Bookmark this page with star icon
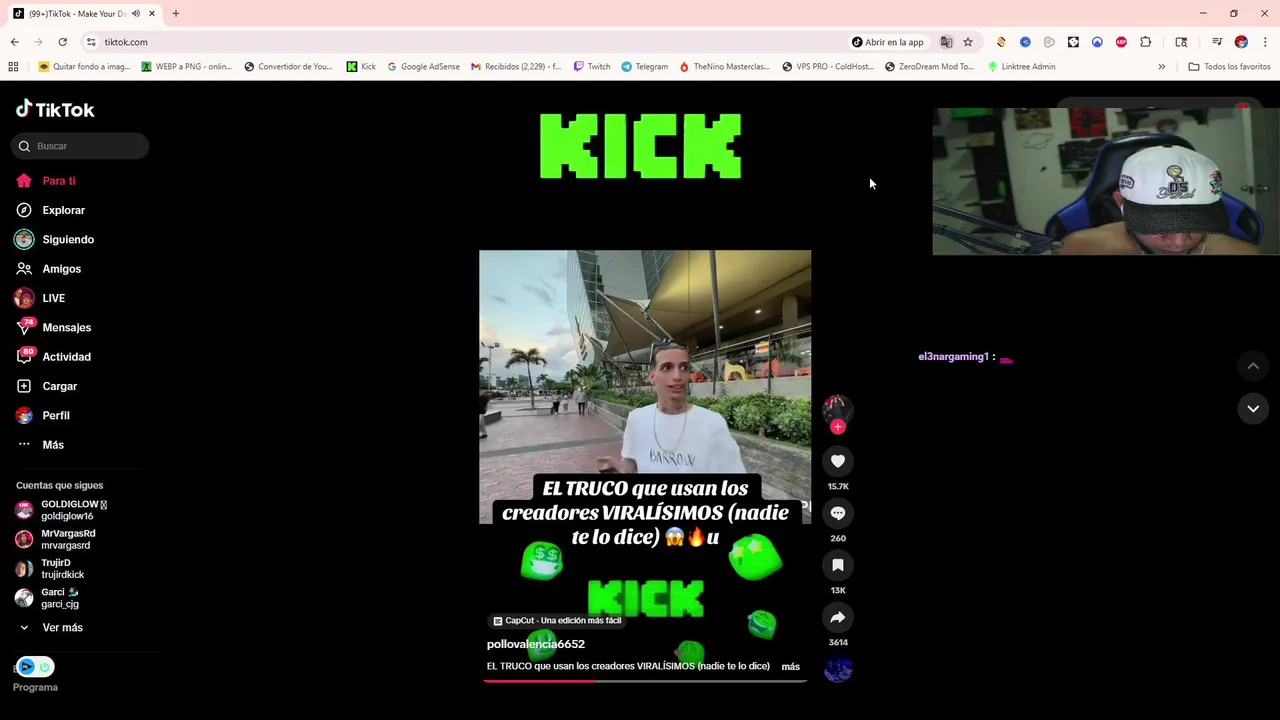The width and height of the screenshot is (1280, 720). (968, 42)
